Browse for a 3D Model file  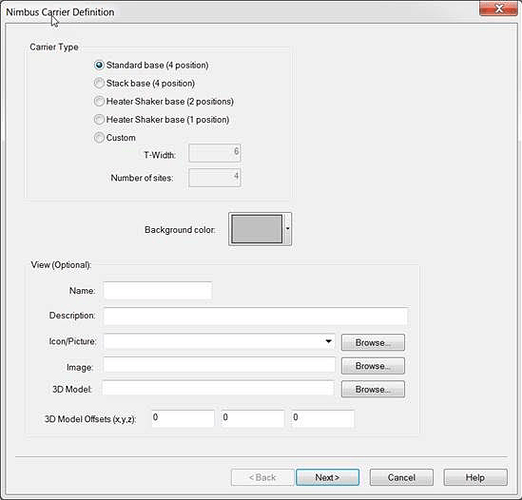pyautogui.click(x=373, y=389)
